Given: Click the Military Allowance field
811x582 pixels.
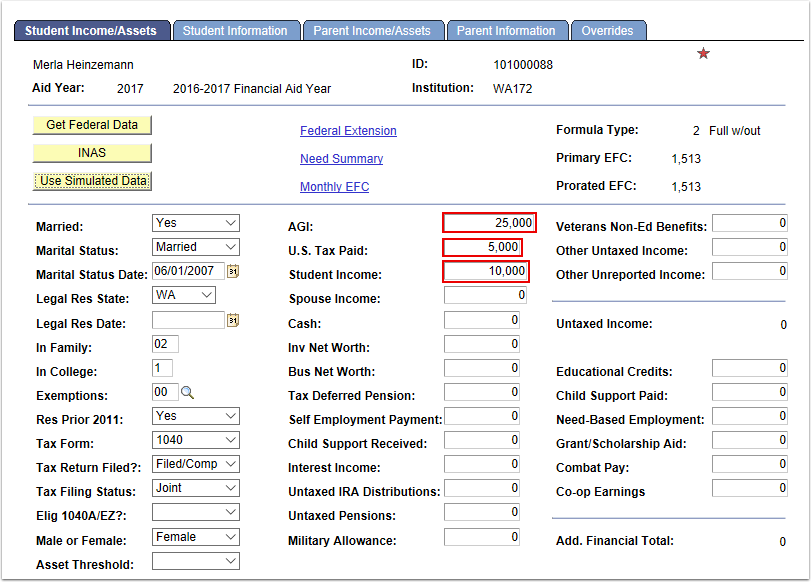Looking at the screenshot, I should [x=482, y=537].
